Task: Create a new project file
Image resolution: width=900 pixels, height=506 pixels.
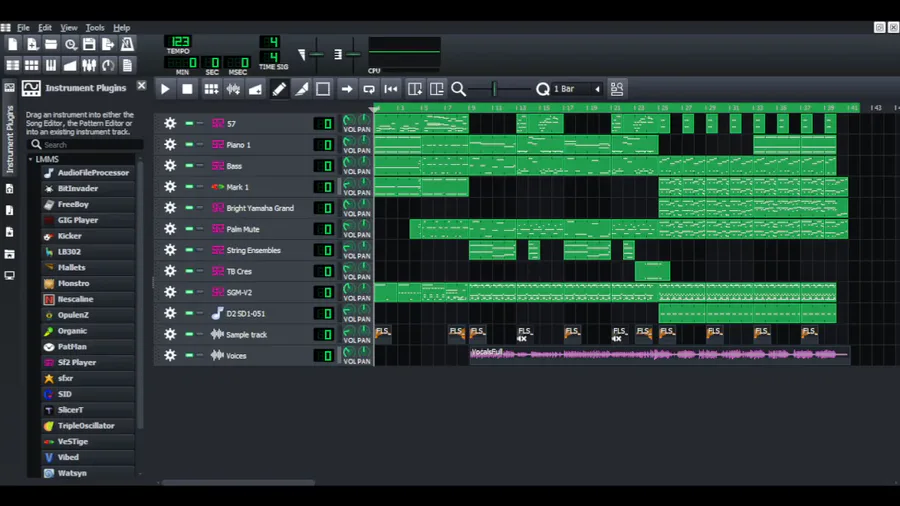Action: click(x=13, y=44)
